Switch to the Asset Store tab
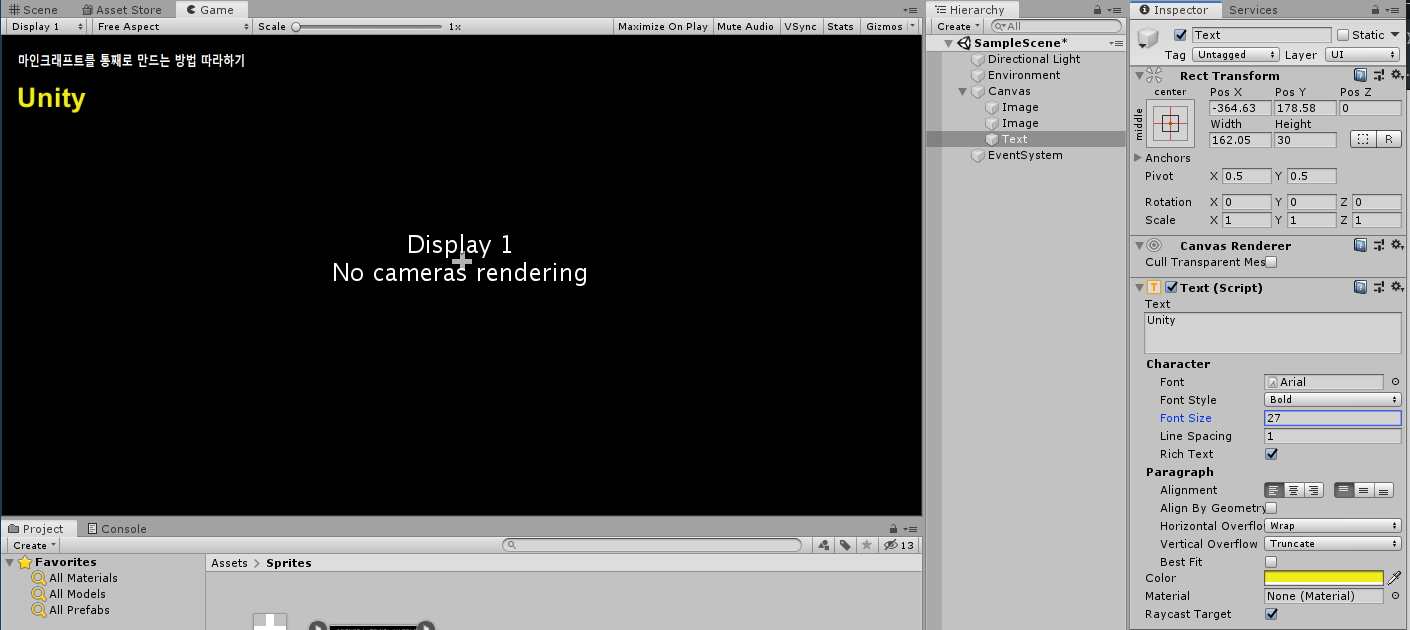The image size is (1410, 630). (x=120, y=10)
